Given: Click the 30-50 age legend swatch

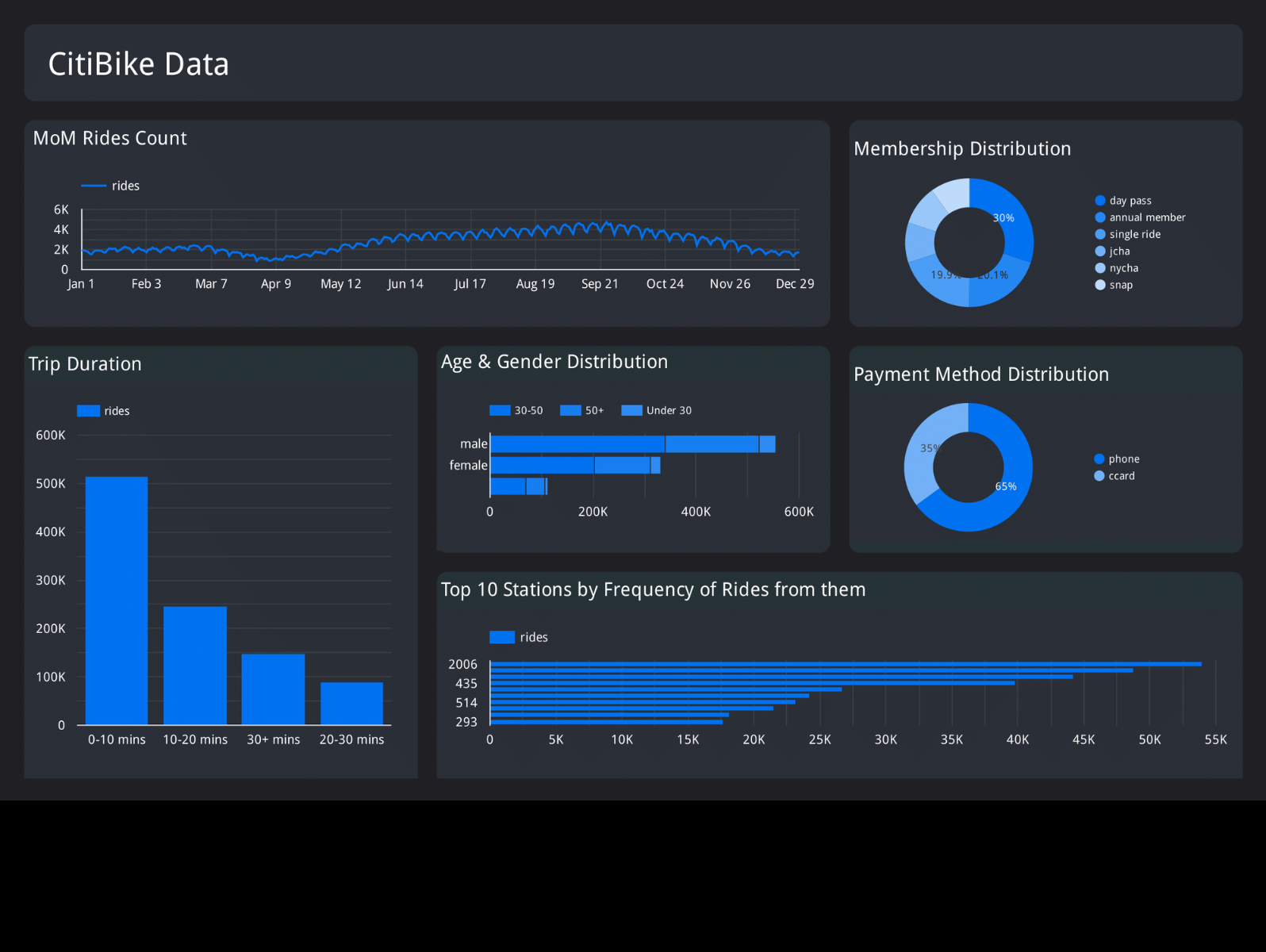Looking at the screenshot, I should tap(500, 411).
